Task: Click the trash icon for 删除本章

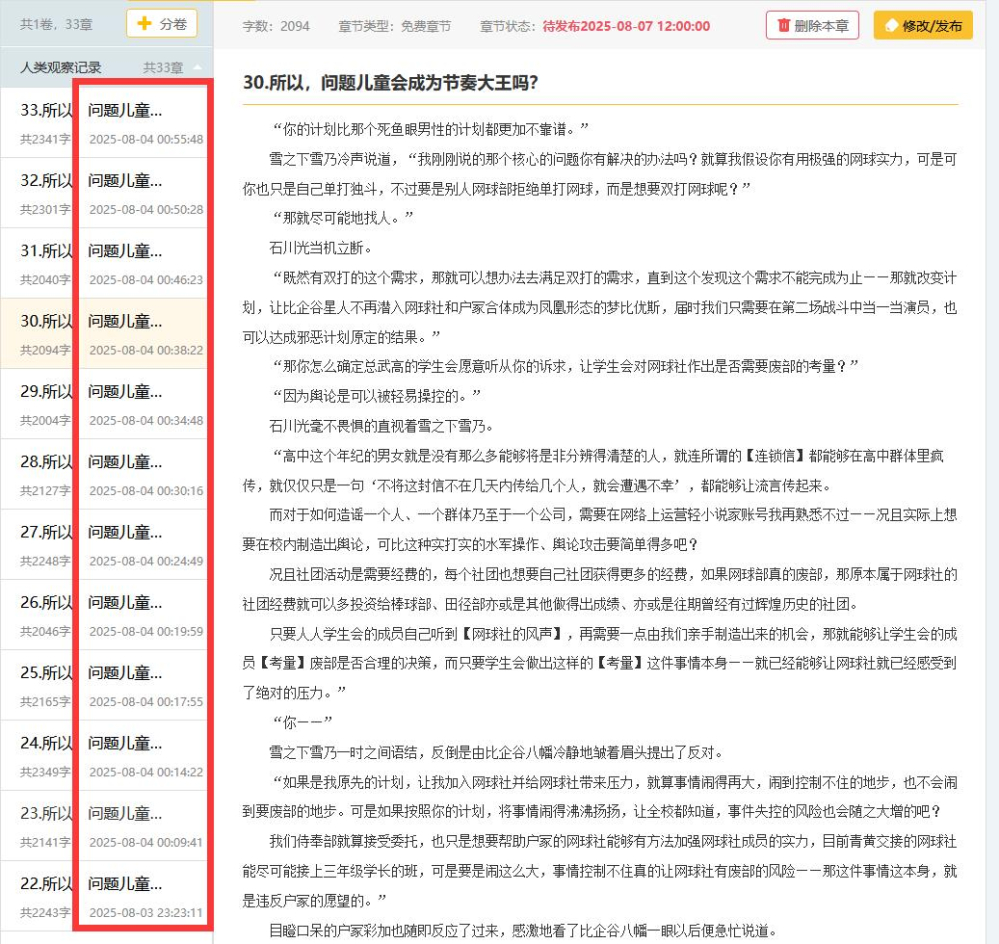Action: click(x=784, y=26)
